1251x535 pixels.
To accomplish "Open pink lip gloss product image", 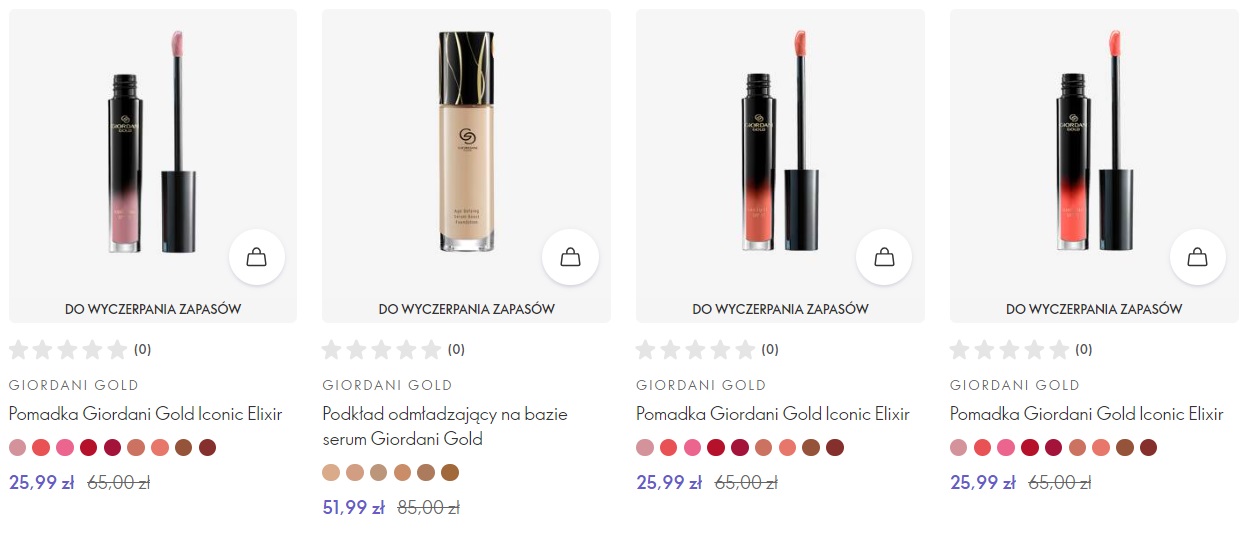I will point(152,143).
